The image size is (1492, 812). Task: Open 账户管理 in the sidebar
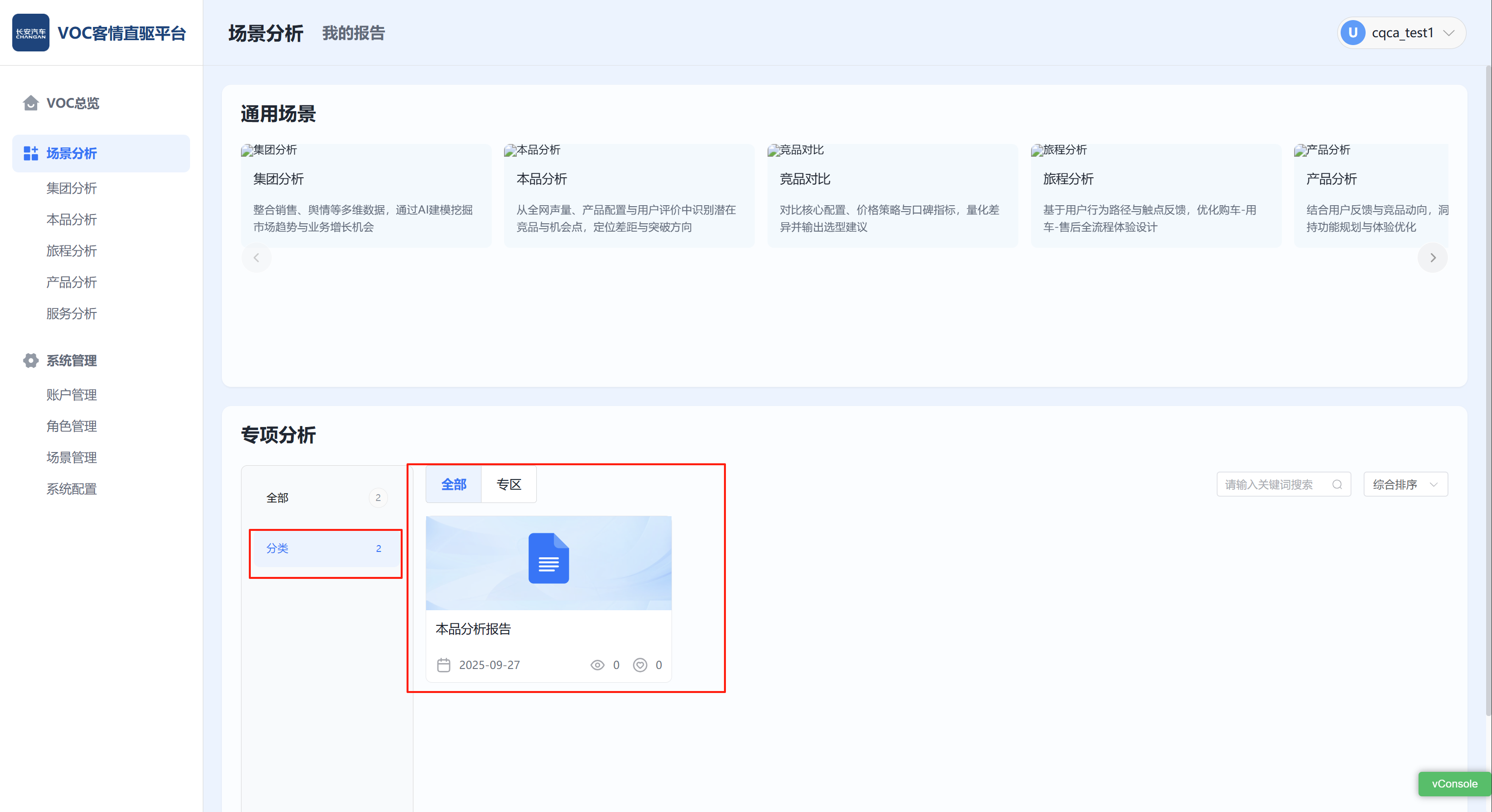pos(72,395)
